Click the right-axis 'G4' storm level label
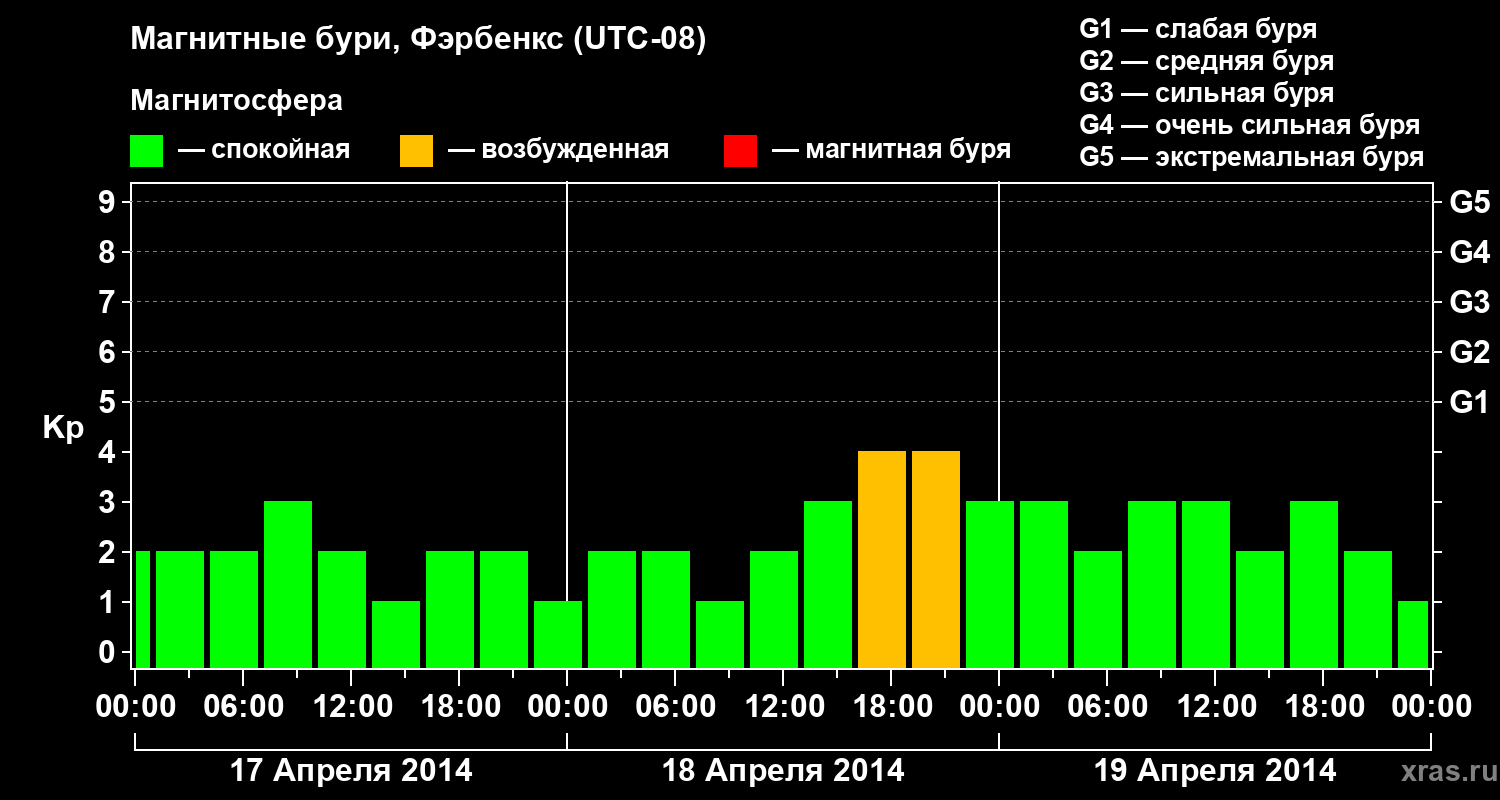This screenshot has height=800, width=1500. click(x=1469, y=252)
